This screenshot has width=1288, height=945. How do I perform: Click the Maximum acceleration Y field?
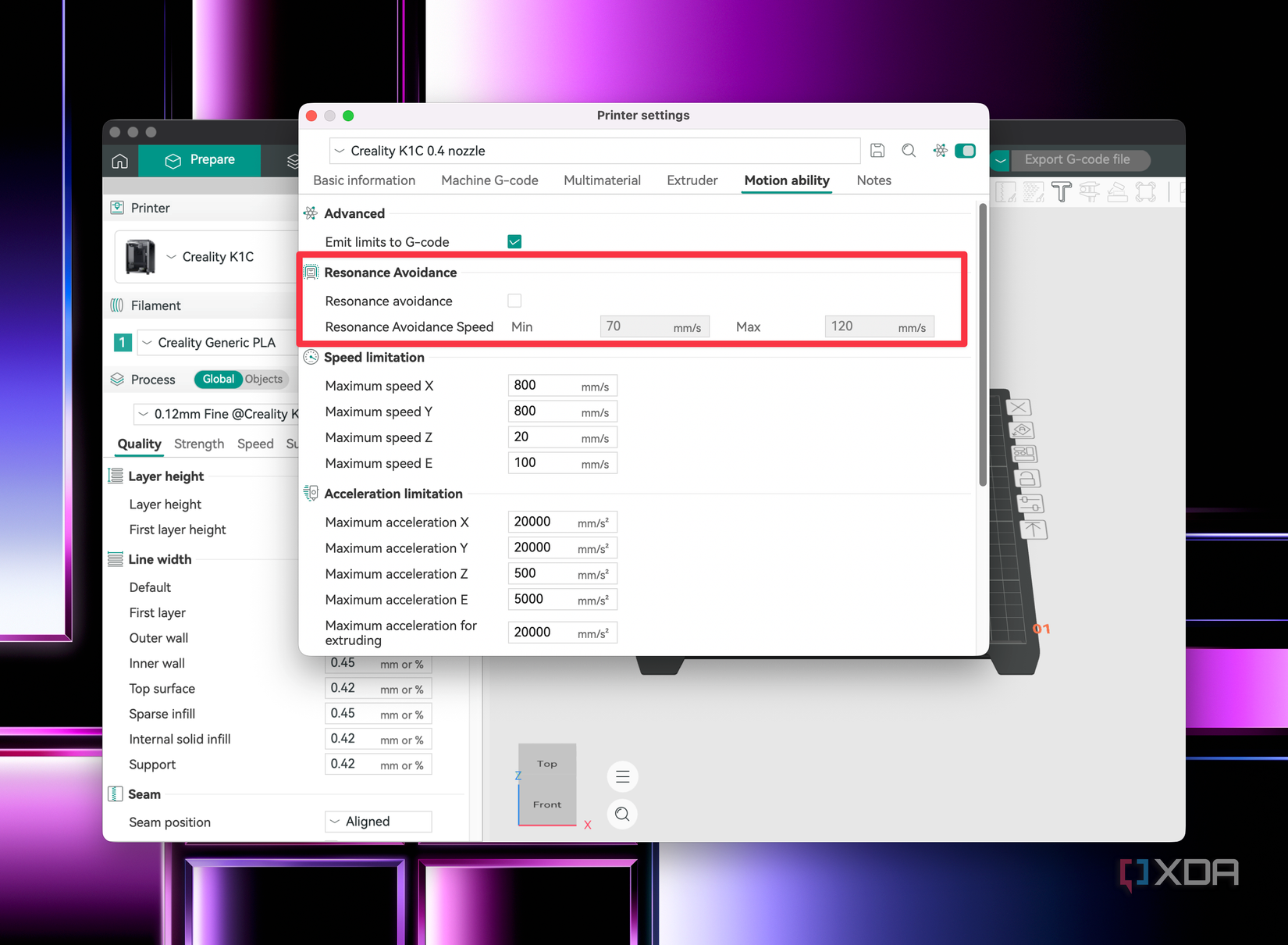[563, 548]
